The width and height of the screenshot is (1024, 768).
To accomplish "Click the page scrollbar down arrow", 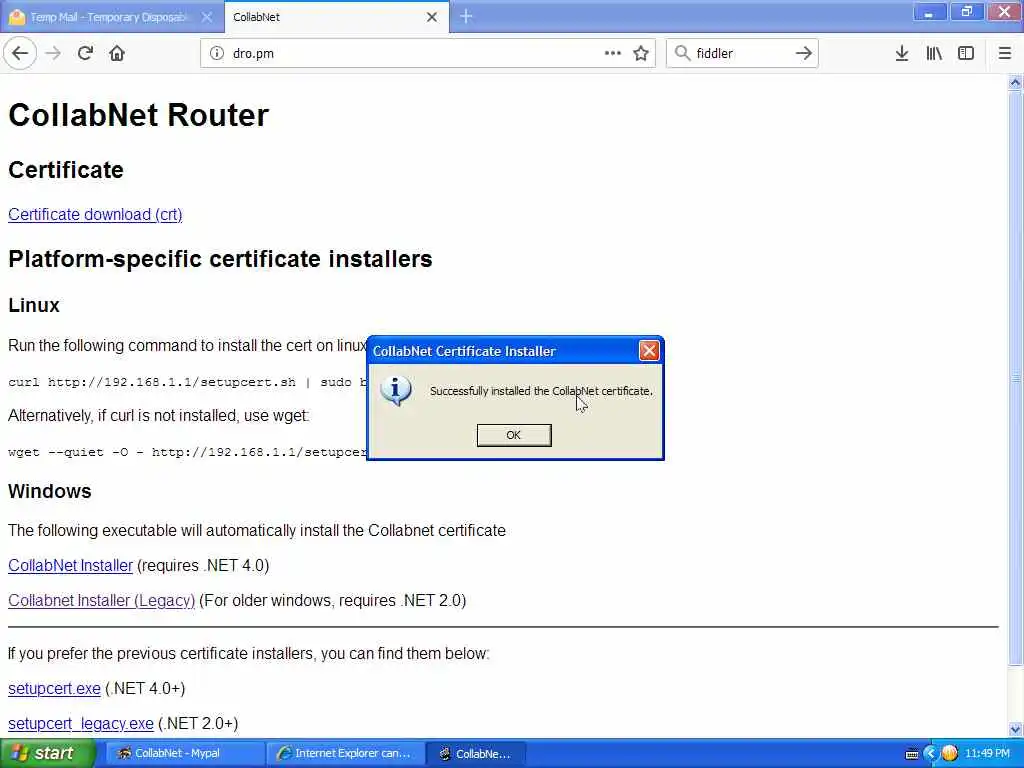I will [x=1015, y=729].
